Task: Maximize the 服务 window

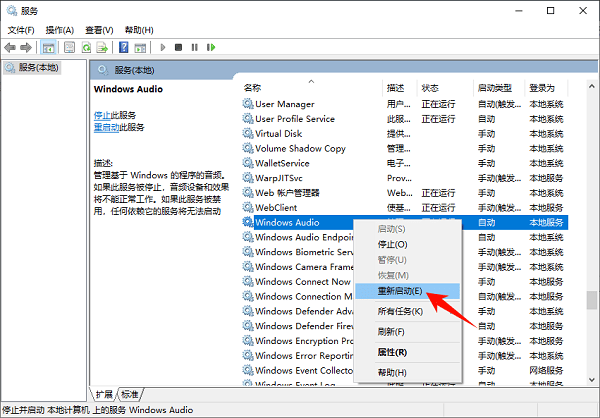Action: [x=550, y=11]
